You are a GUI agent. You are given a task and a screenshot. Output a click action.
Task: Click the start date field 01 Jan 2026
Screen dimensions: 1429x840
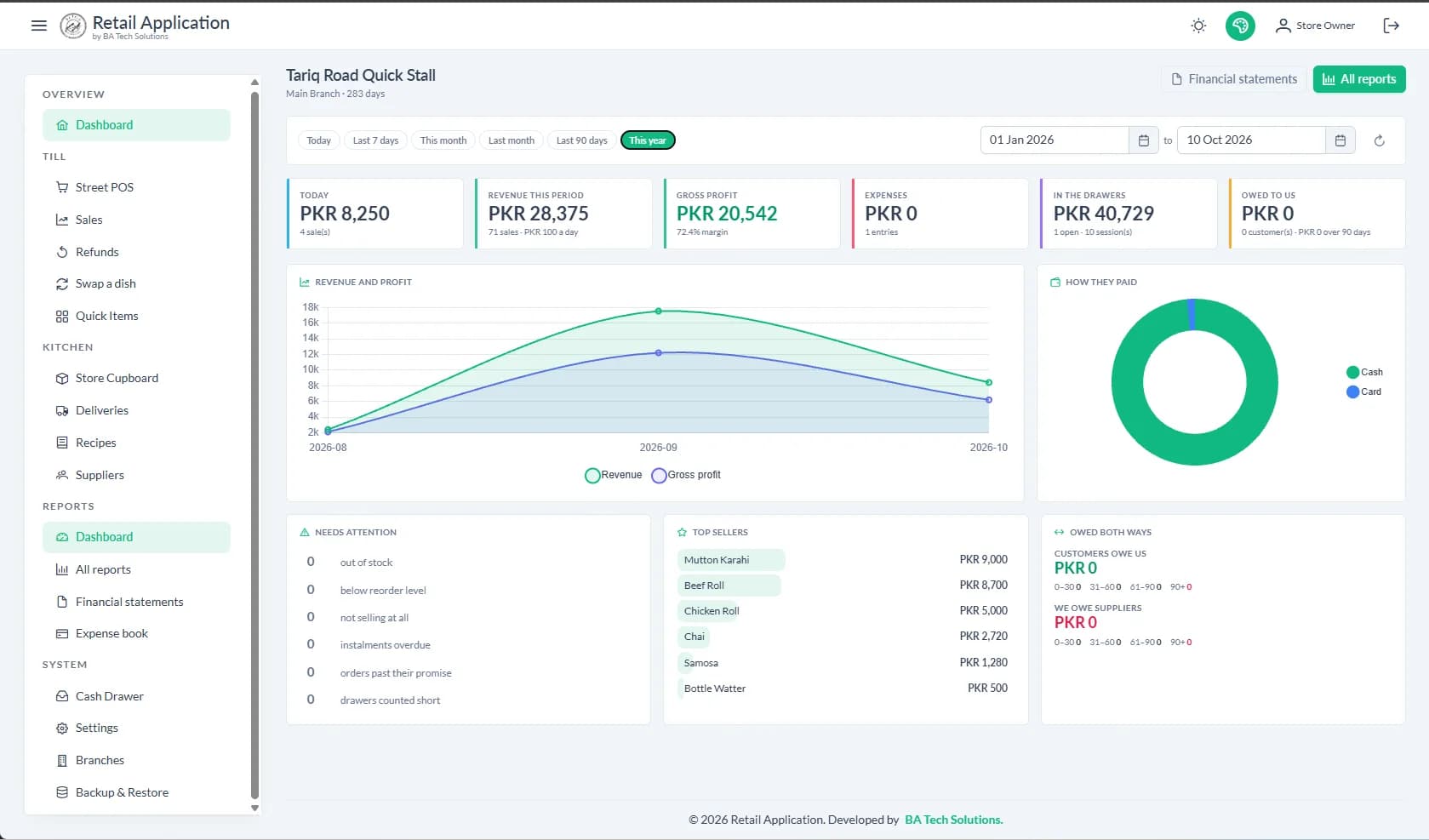point(1055,140)
